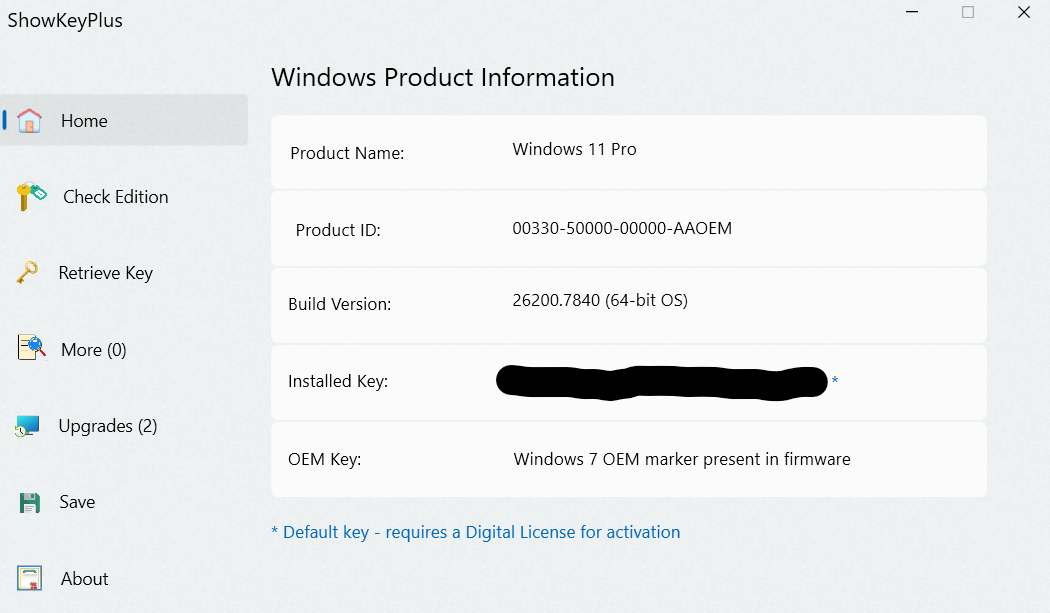The height and width of the screenshot is (613, 1050).
Task: Select the Windows 11 Pro product name value
Action: pos(575,149)
